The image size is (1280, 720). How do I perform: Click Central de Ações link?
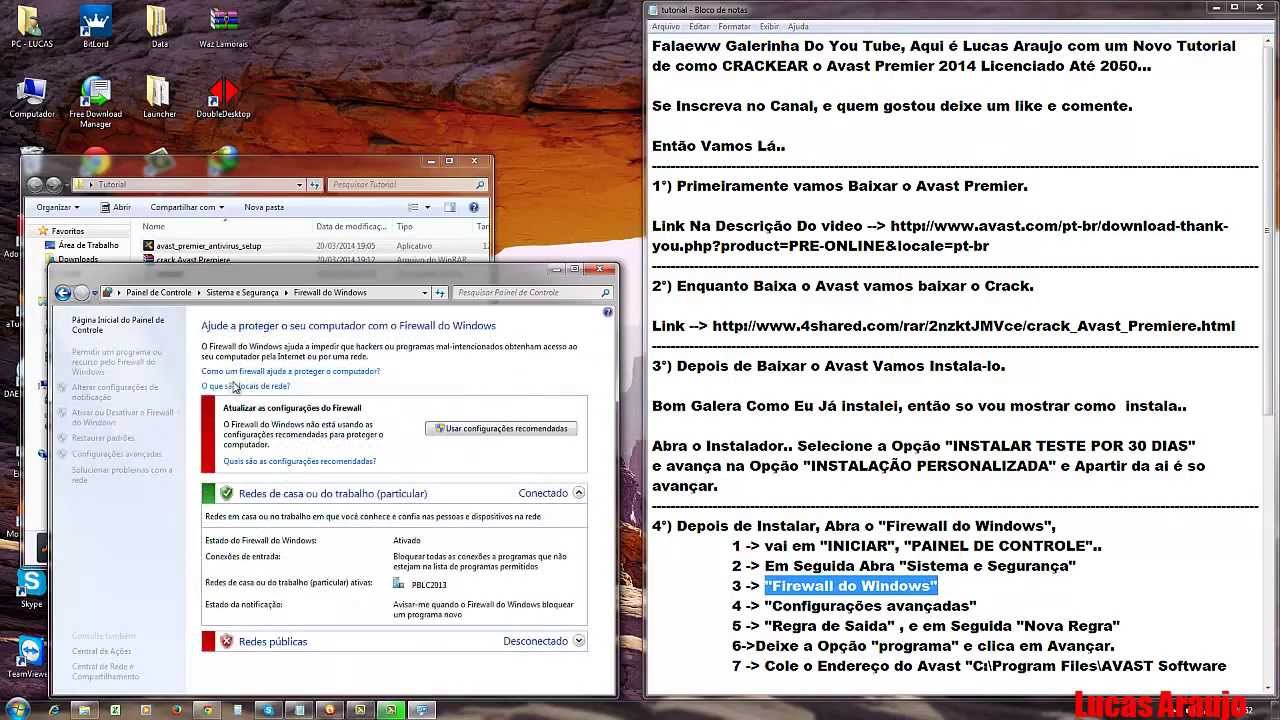click(x=102, y=651)
